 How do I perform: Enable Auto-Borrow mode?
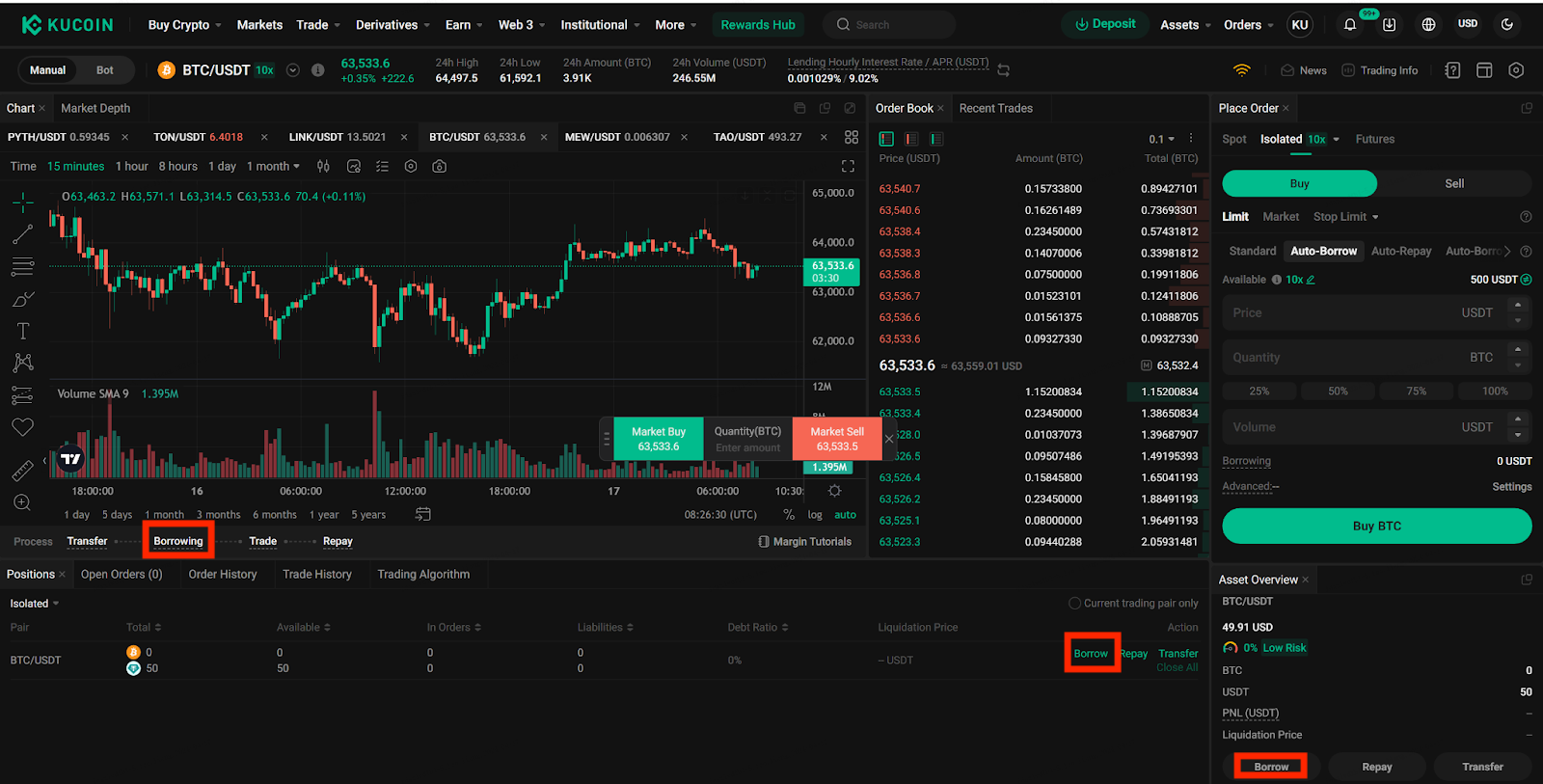point(1323,251)
